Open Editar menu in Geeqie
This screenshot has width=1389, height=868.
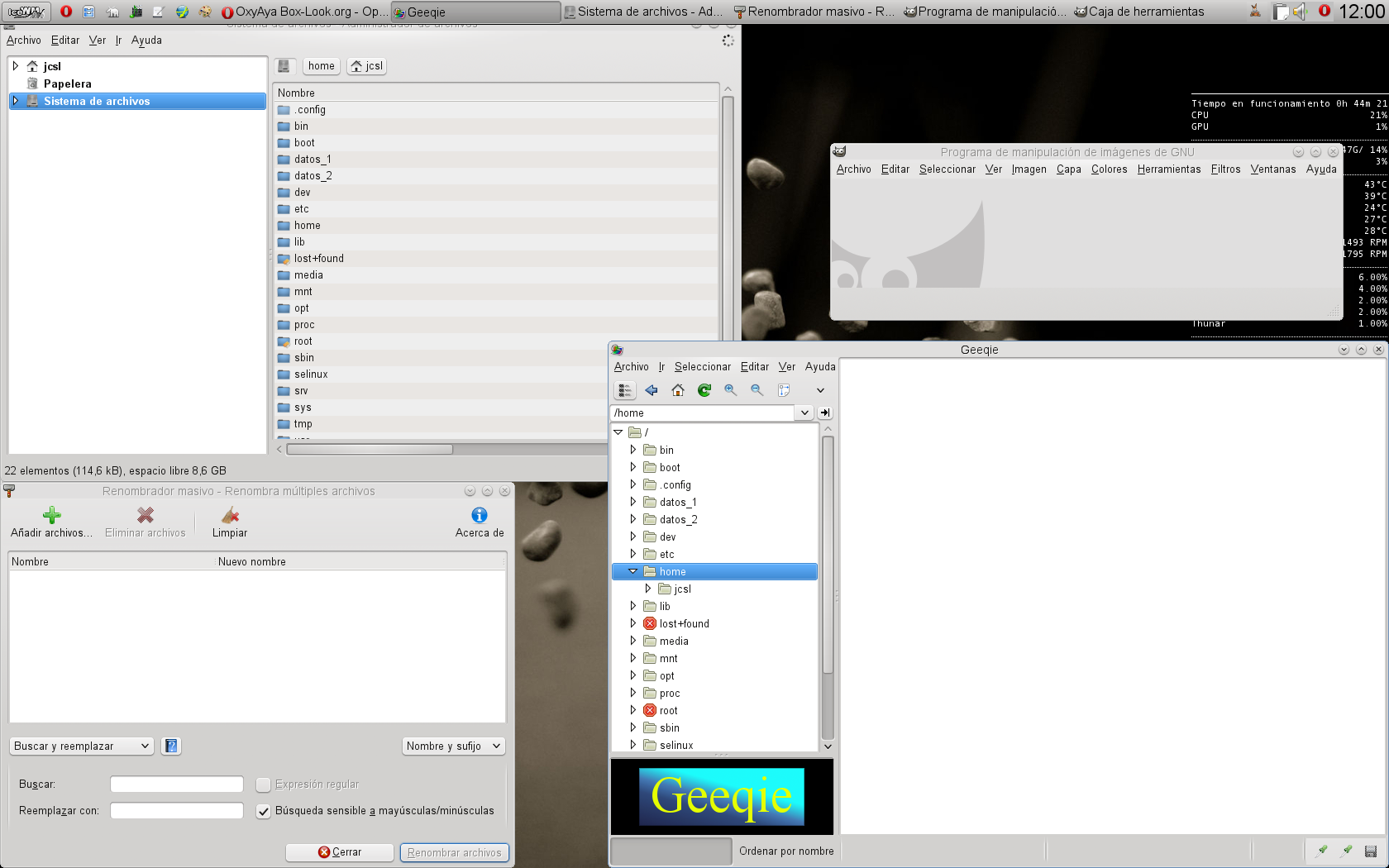click(755, 366)
